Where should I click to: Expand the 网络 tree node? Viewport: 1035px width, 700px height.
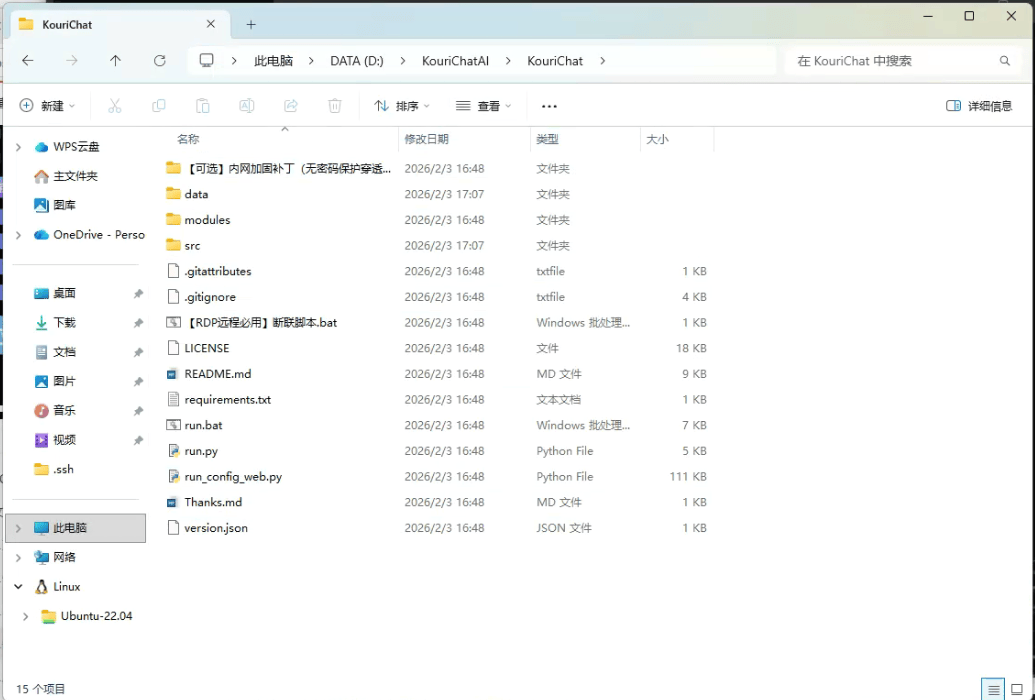(18, 557)
